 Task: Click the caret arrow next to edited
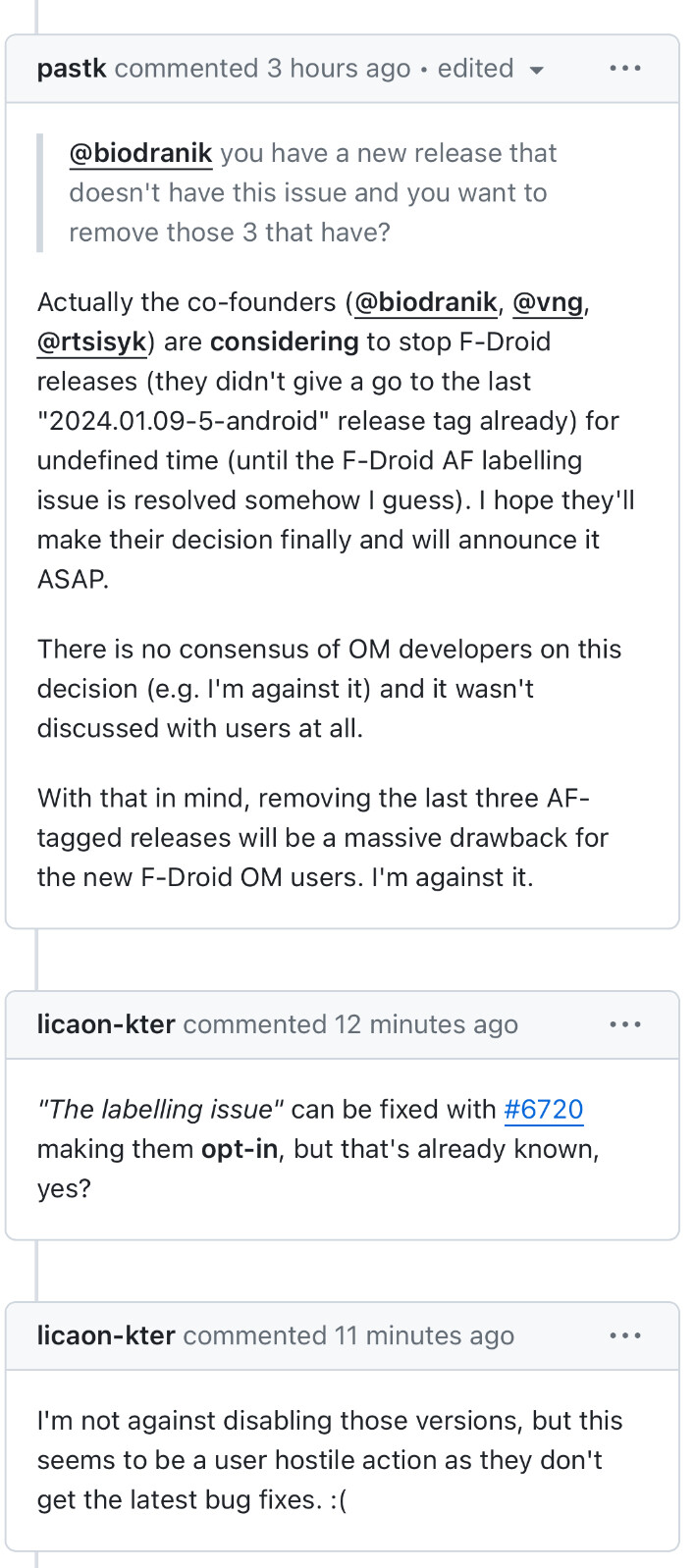(x=536, y=70)
